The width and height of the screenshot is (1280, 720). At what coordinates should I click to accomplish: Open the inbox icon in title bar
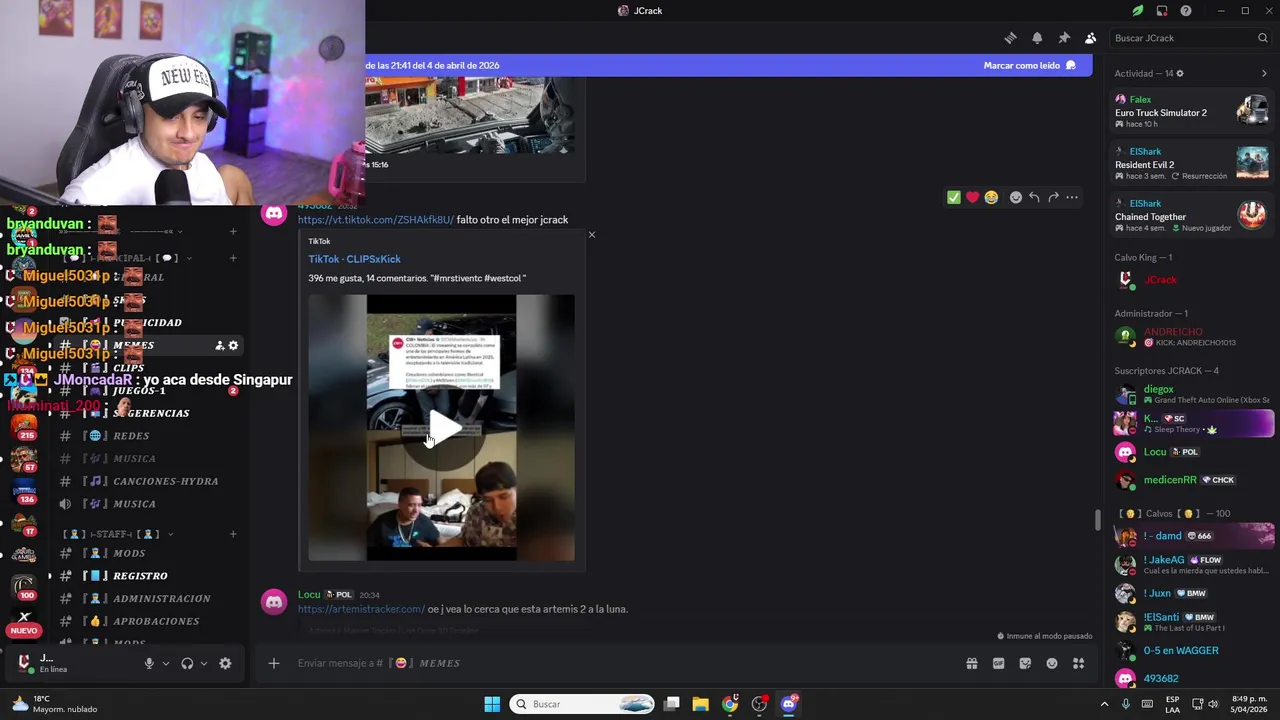coord(1162,11)
